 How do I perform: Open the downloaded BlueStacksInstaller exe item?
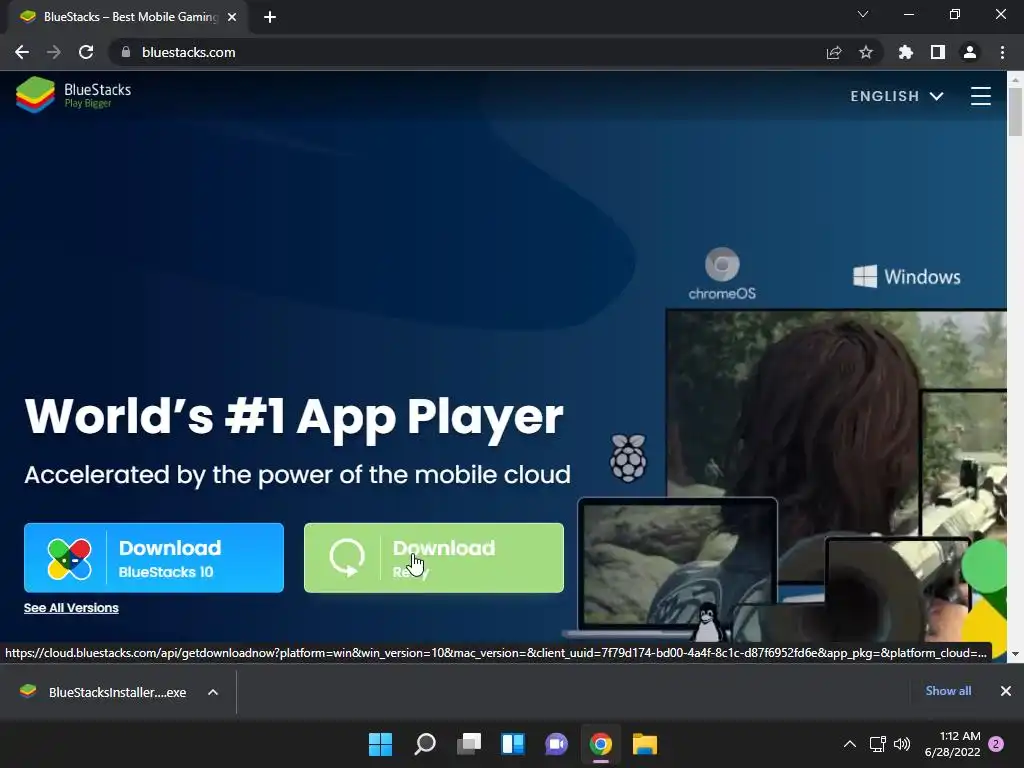pos(103,692)
